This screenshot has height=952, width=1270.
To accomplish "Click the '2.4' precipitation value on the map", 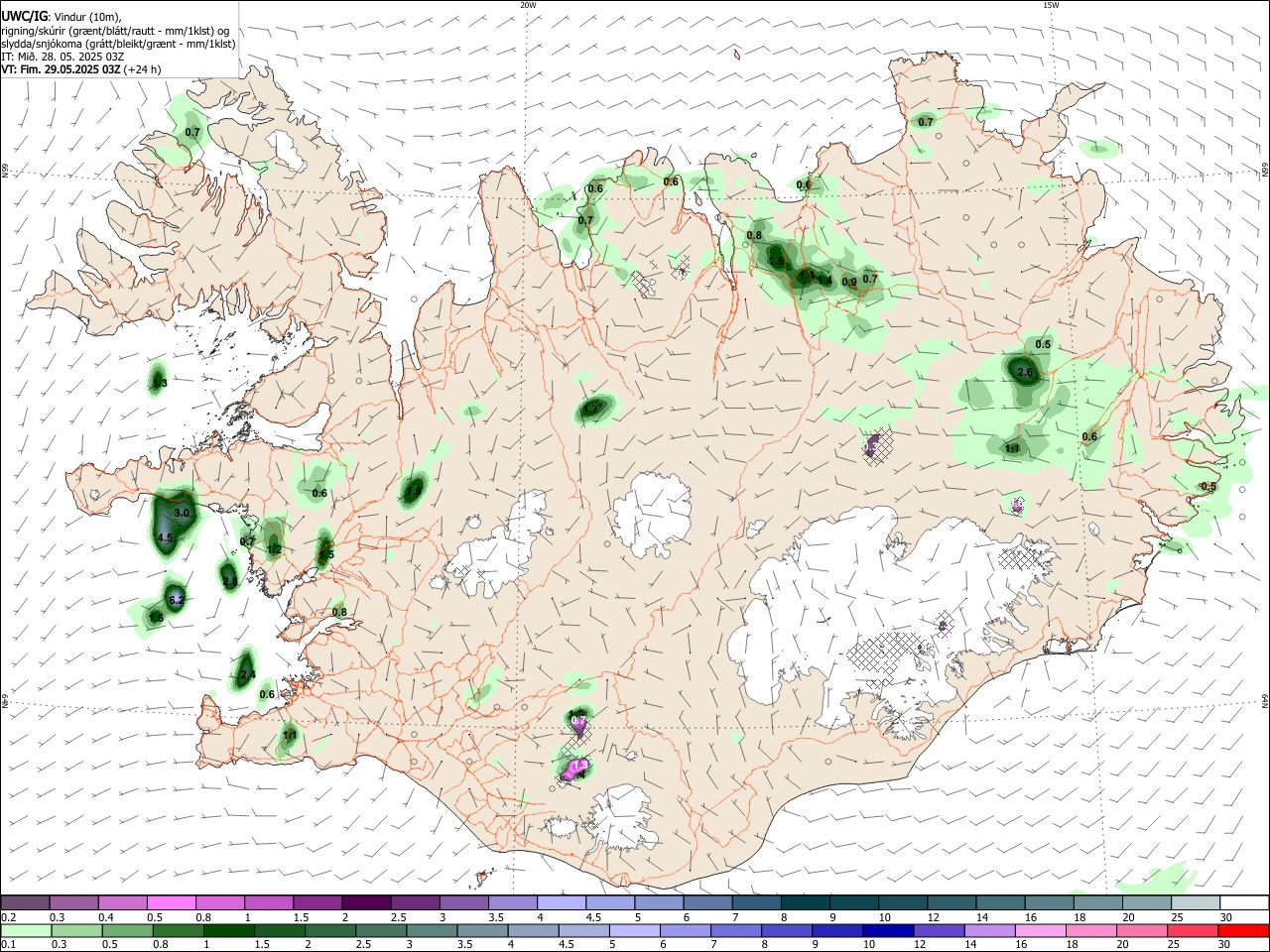I will click(x=248, y=675).
